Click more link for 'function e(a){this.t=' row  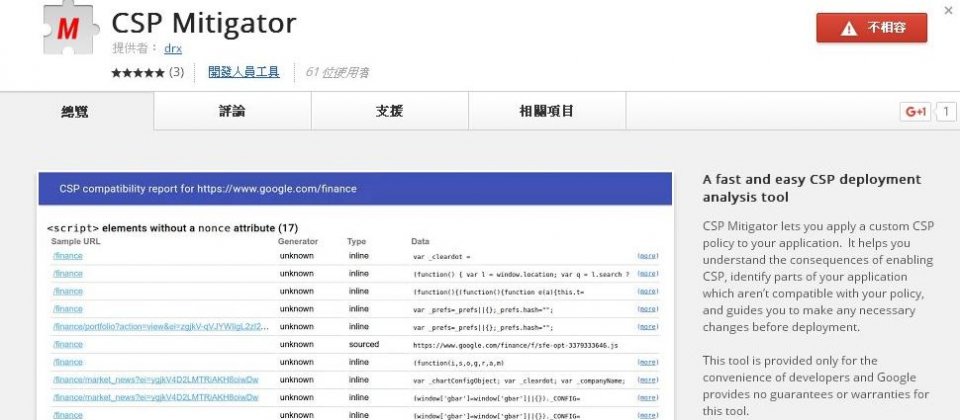pos(647,291)
